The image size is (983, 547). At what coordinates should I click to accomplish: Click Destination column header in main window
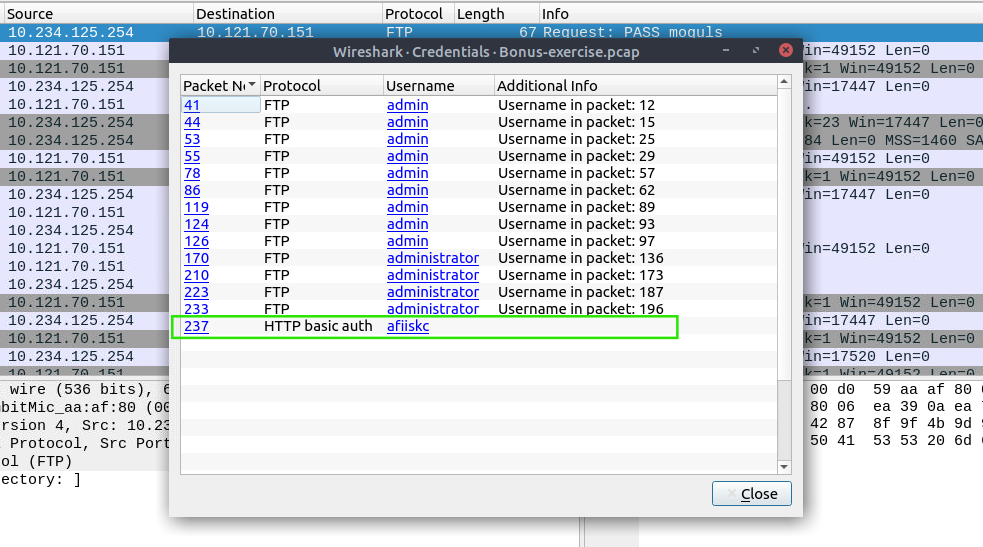pyautogui.click(x=288, y=14)
